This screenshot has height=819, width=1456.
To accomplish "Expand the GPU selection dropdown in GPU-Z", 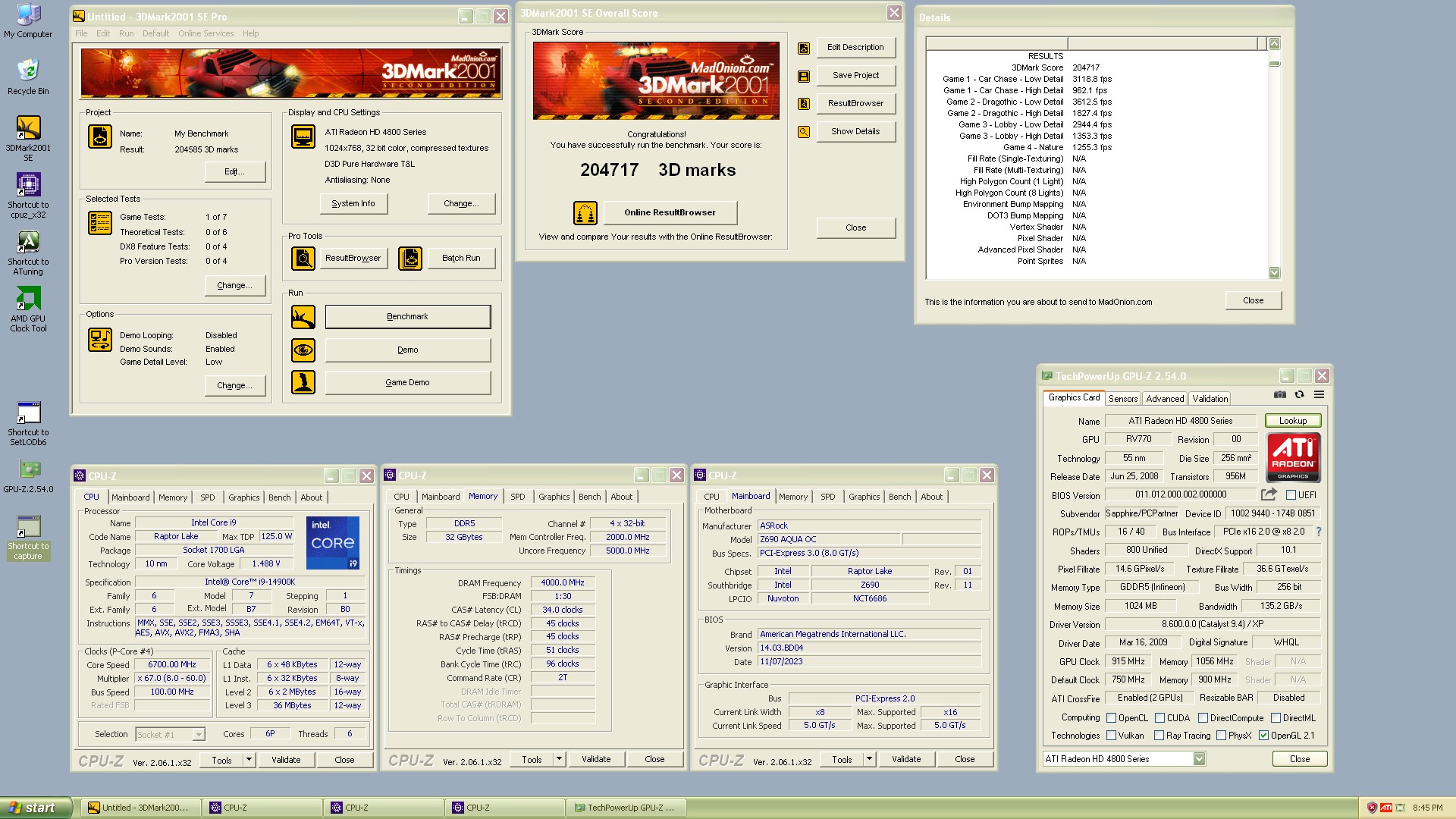I will tap(1199, 759).
